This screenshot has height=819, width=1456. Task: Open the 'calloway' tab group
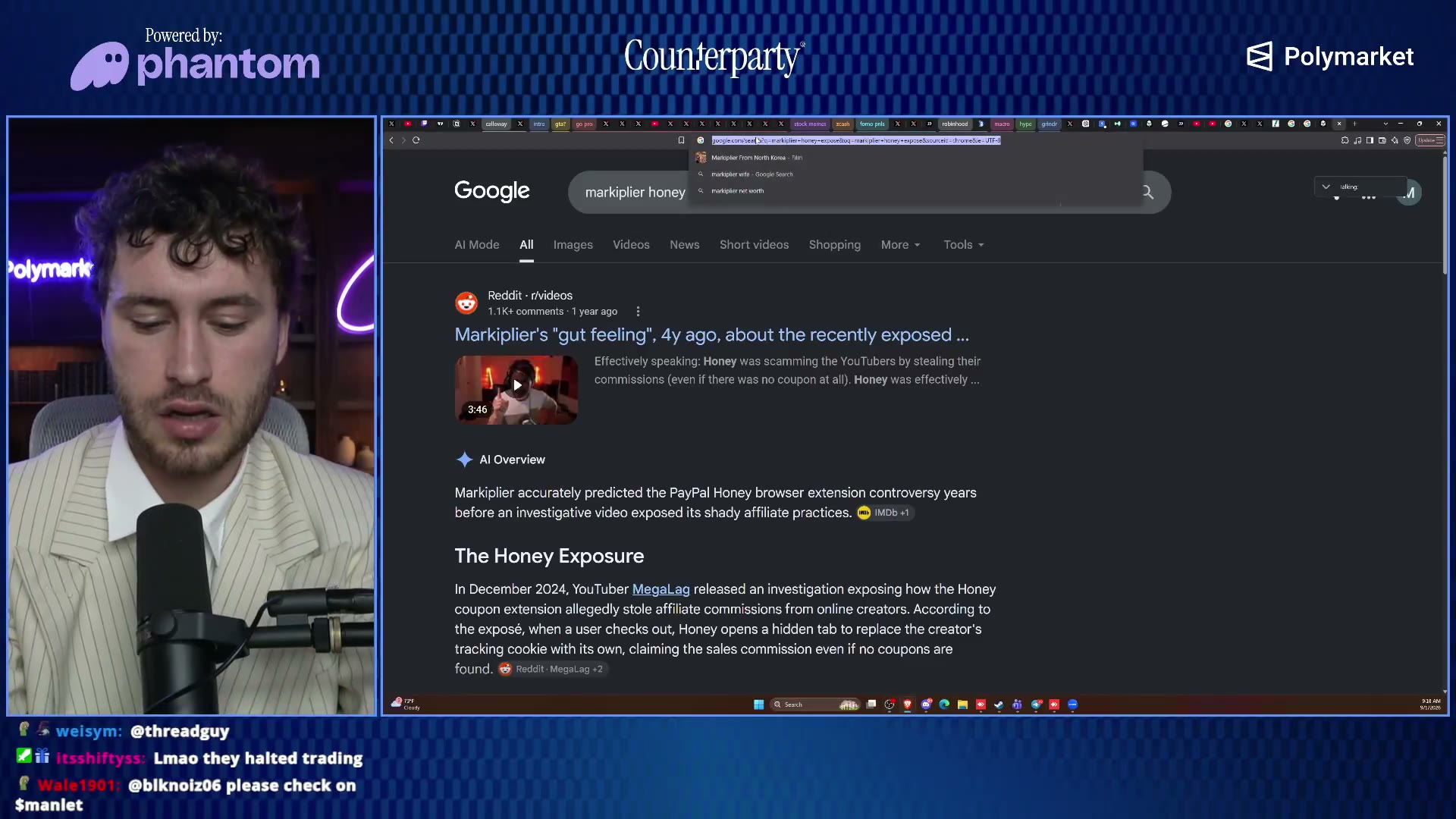[x=497, y=124]
